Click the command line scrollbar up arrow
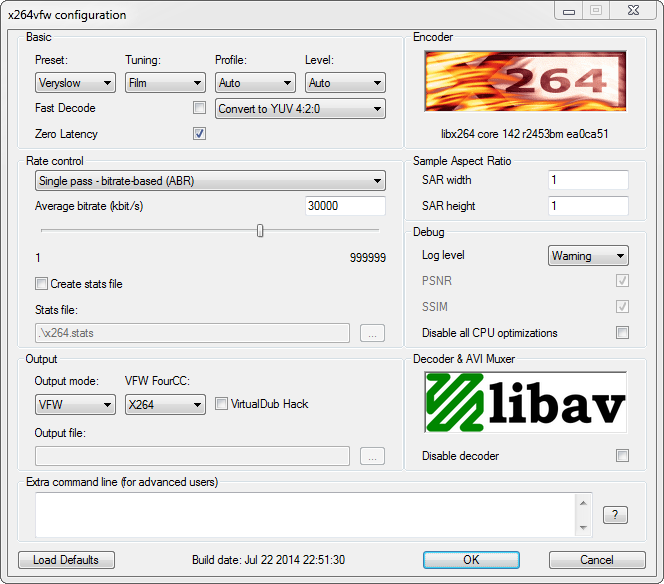664x584 pixels. (583, 503)
